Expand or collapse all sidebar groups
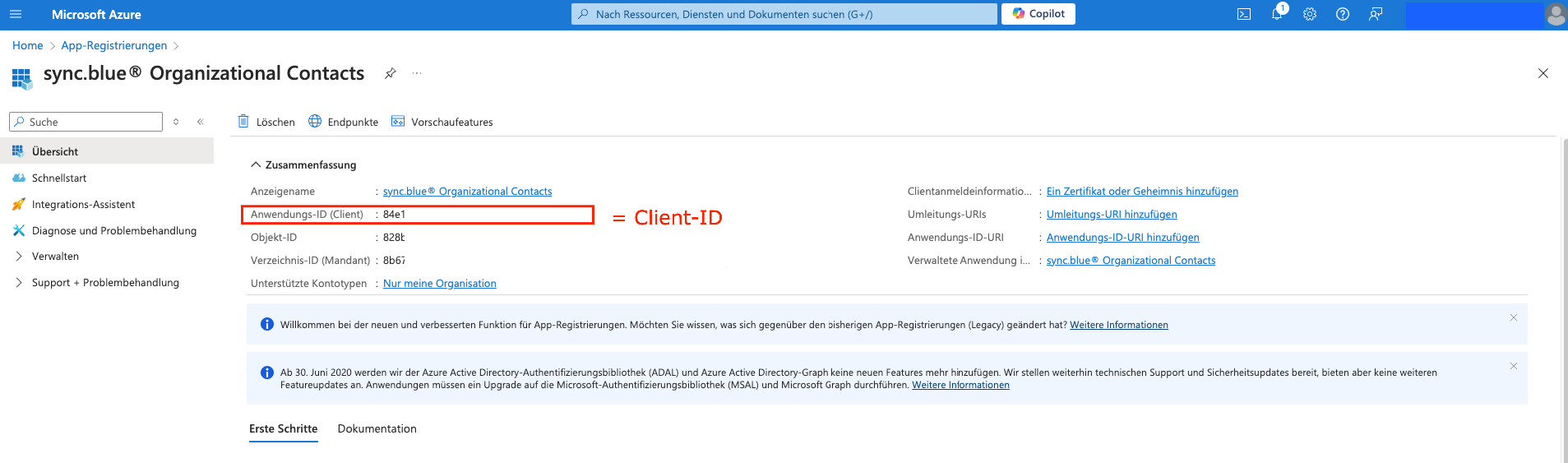Screen dimensions: 1568x463 (x=176, y=122)
